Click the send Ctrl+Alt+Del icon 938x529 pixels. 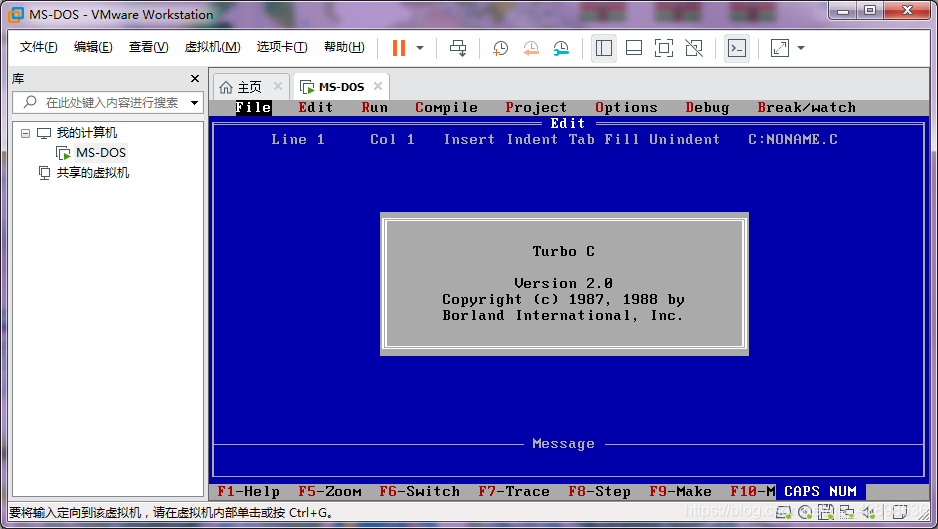pyautogui.click(x=458, y=48)
